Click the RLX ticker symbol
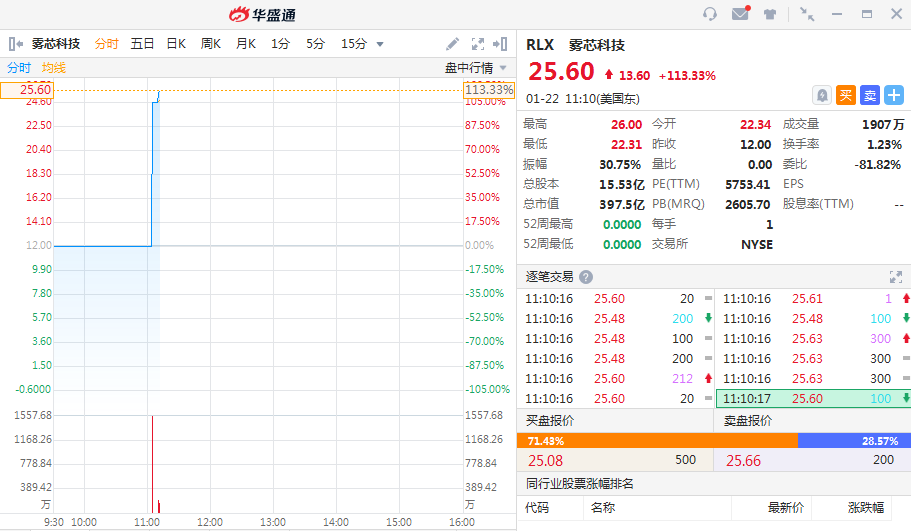The width and height of the screenshot is (911, 531). (x=540, y=45)
